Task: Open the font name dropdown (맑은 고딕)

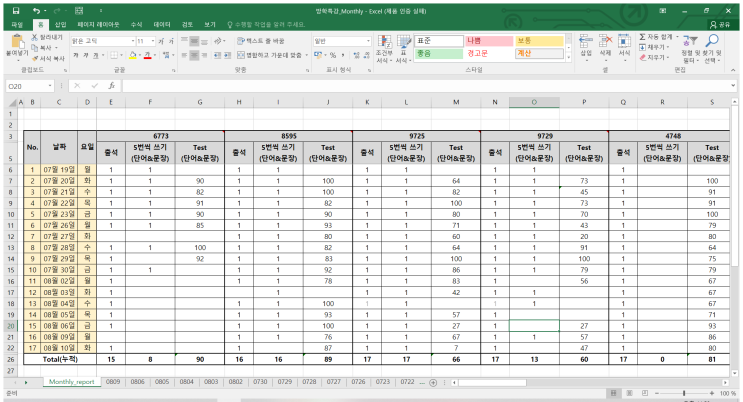Action: [x=133, y=41]
